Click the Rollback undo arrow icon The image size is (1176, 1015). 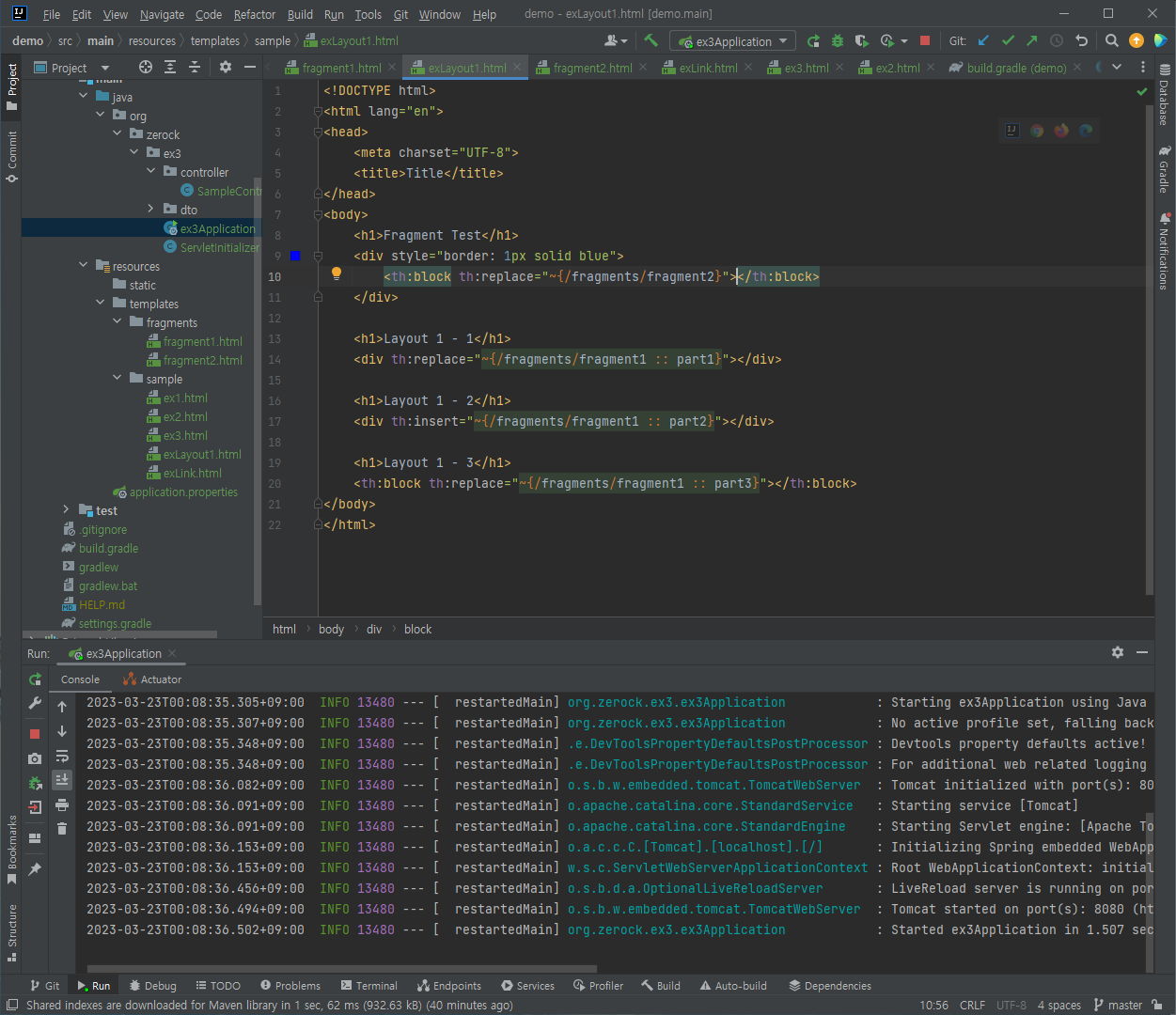pyautogui.click(x=1081, y=40)
